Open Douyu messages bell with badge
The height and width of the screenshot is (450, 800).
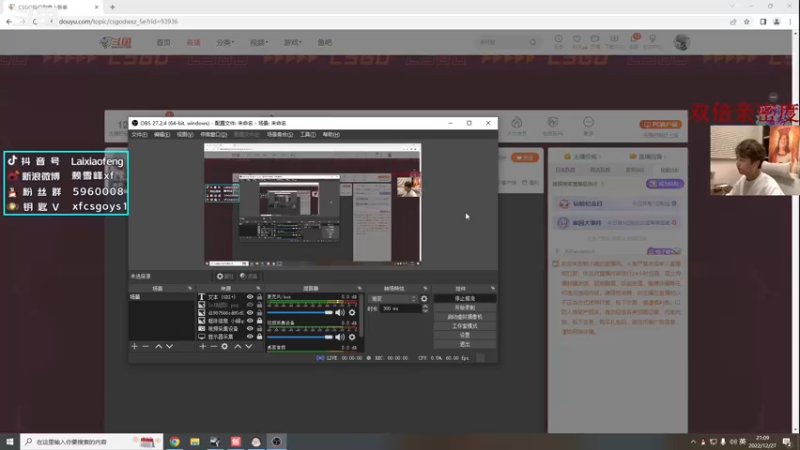634,41
